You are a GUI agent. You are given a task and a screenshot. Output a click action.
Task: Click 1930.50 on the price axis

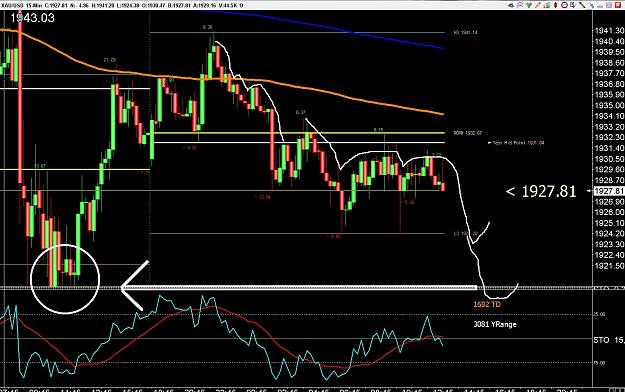tap(609, 159)
